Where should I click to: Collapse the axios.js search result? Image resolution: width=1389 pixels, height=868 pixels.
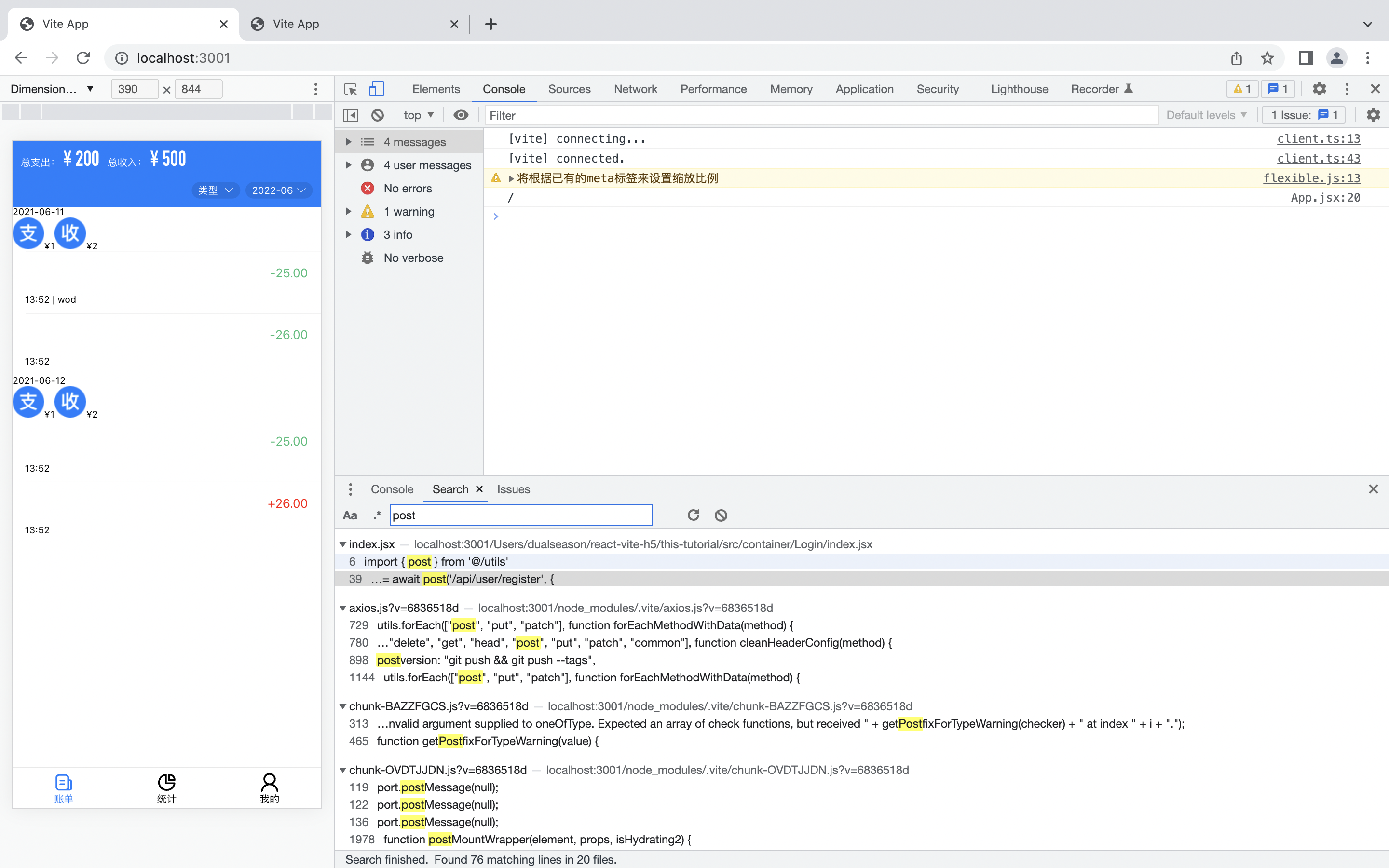pos(342,608)
